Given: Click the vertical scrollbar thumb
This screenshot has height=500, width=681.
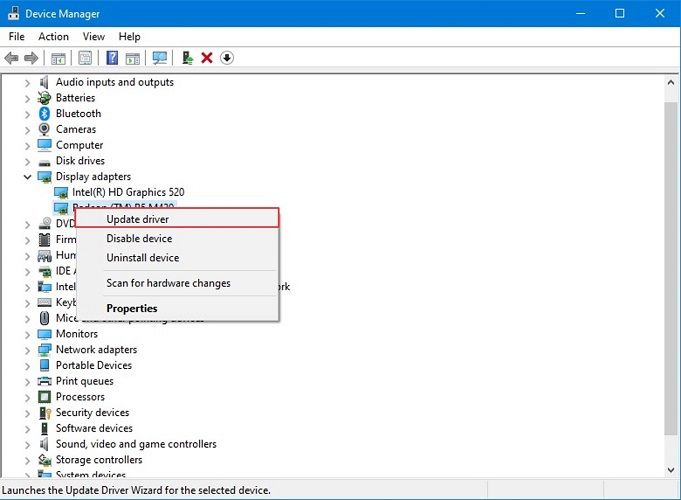Looking at the screenshot, I should [x=671, y=268].
